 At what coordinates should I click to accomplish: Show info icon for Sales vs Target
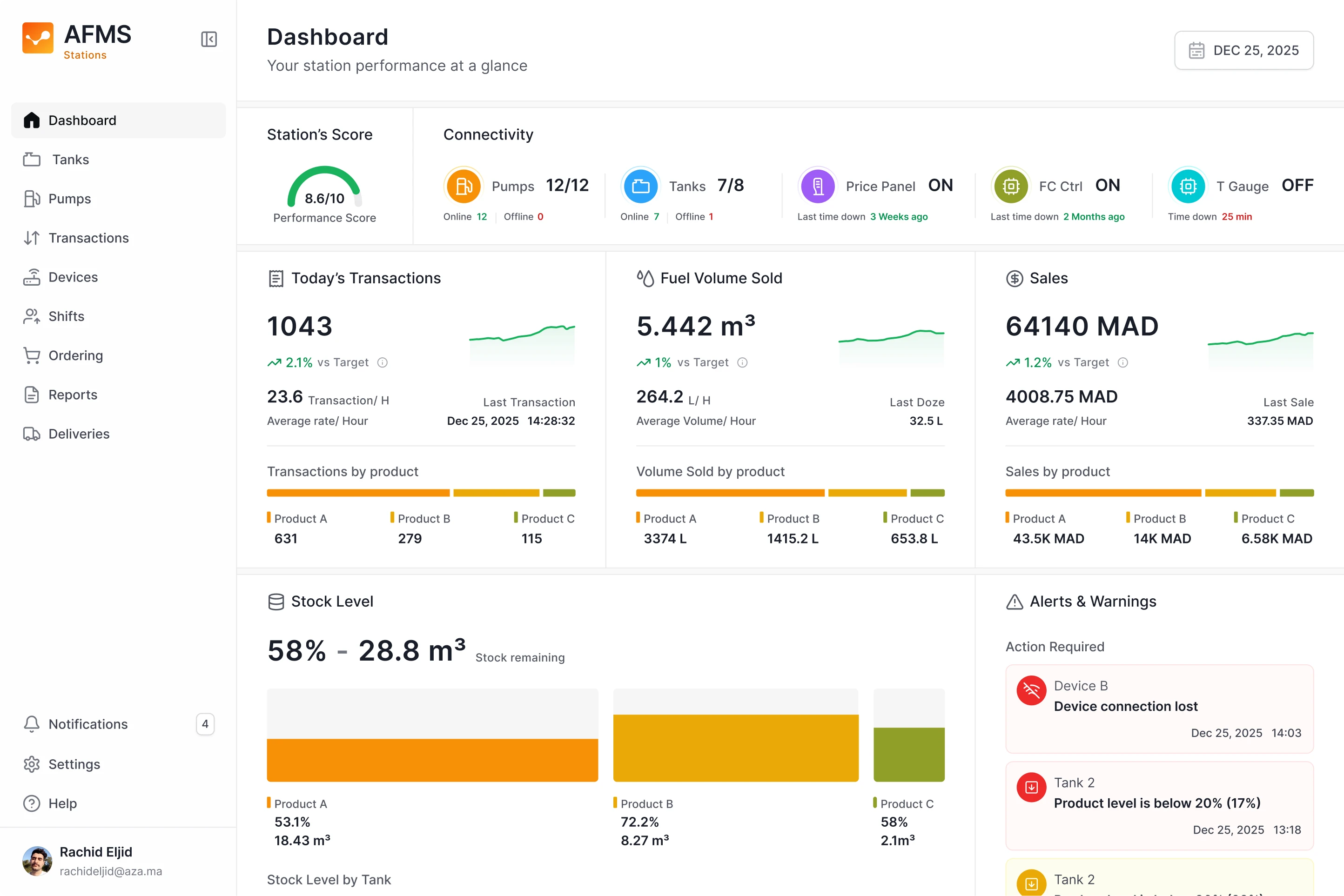(x=1123, y=362)
